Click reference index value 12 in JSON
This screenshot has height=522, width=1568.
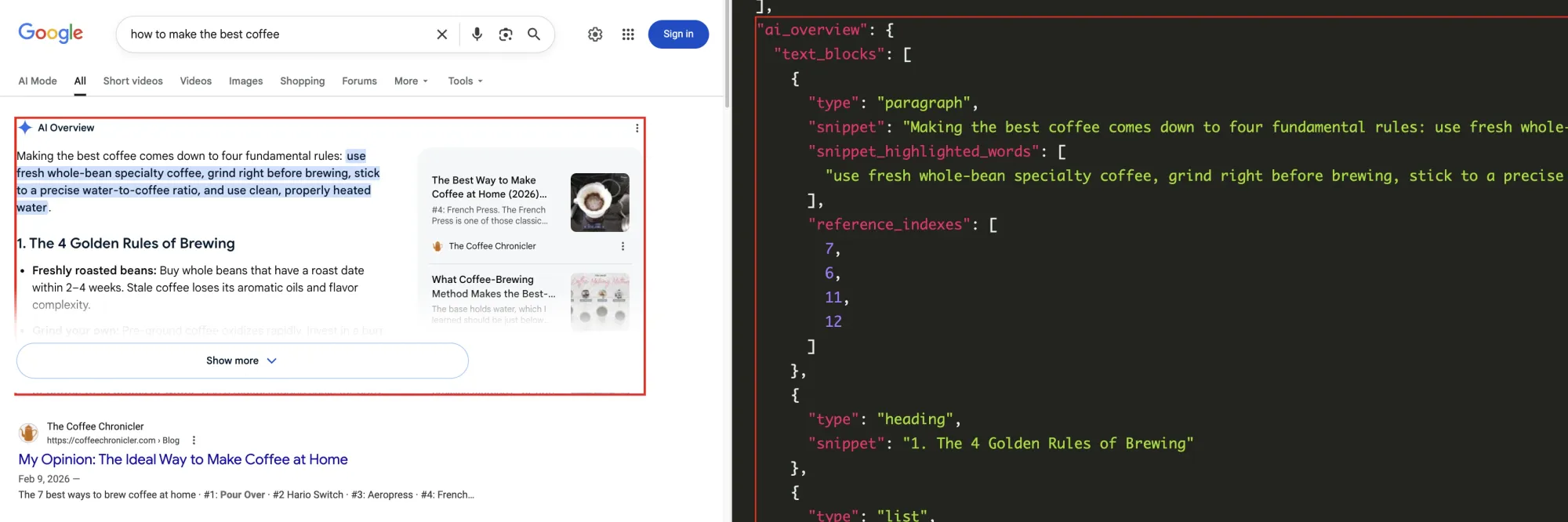pos(833,321)
